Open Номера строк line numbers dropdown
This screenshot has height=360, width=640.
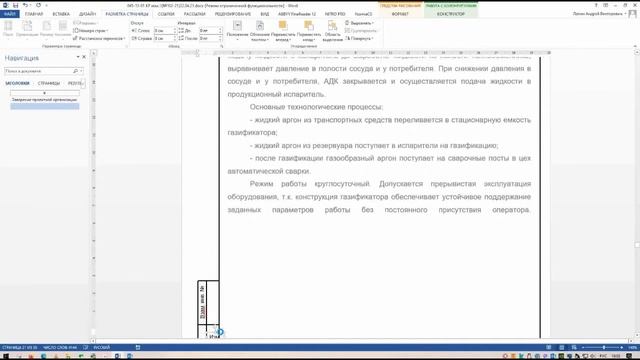pyautogui.click(x=91, y=31)
